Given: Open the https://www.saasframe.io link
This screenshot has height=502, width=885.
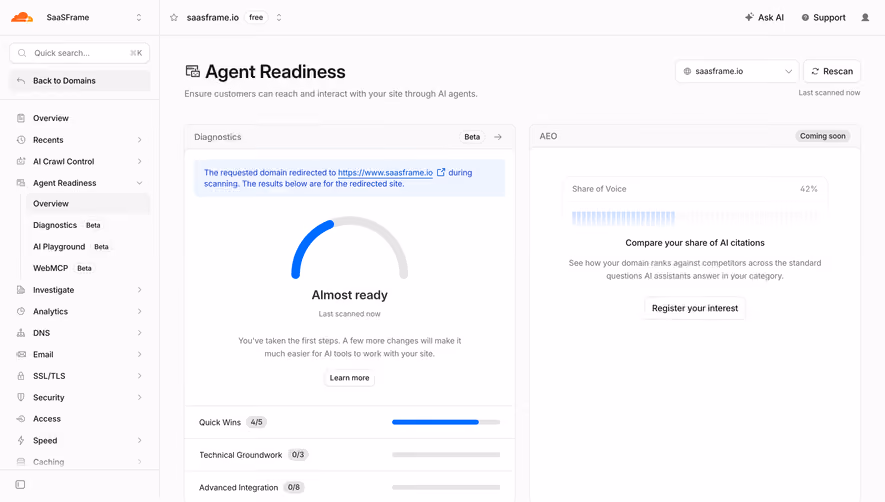Looking at the screenshot, I should 385,172.
